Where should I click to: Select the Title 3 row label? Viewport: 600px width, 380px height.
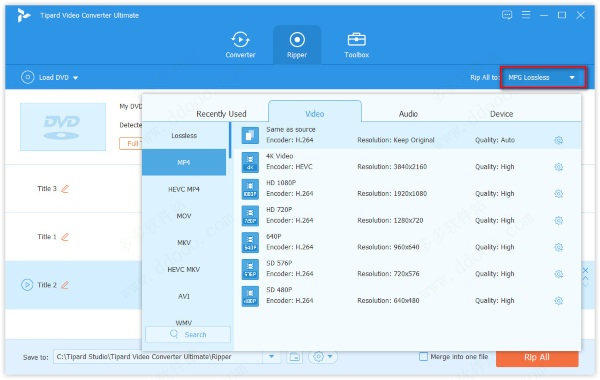(47, 189)
